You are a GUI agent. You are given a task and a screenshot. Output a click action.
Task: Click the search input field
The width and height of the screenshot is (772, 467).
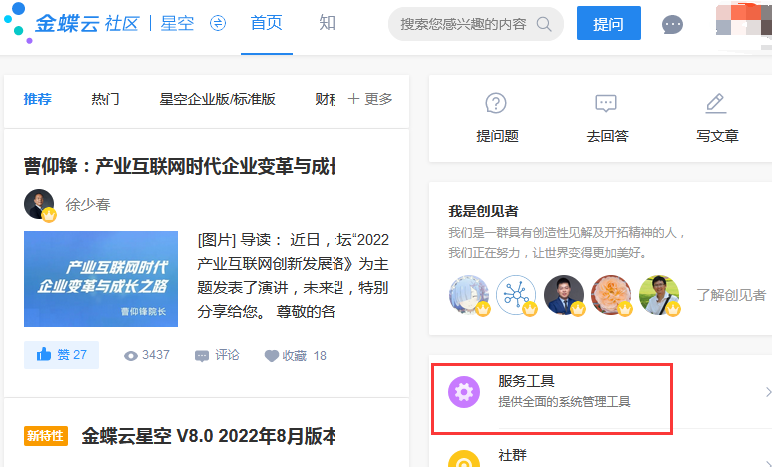click(x=463, y=24)
